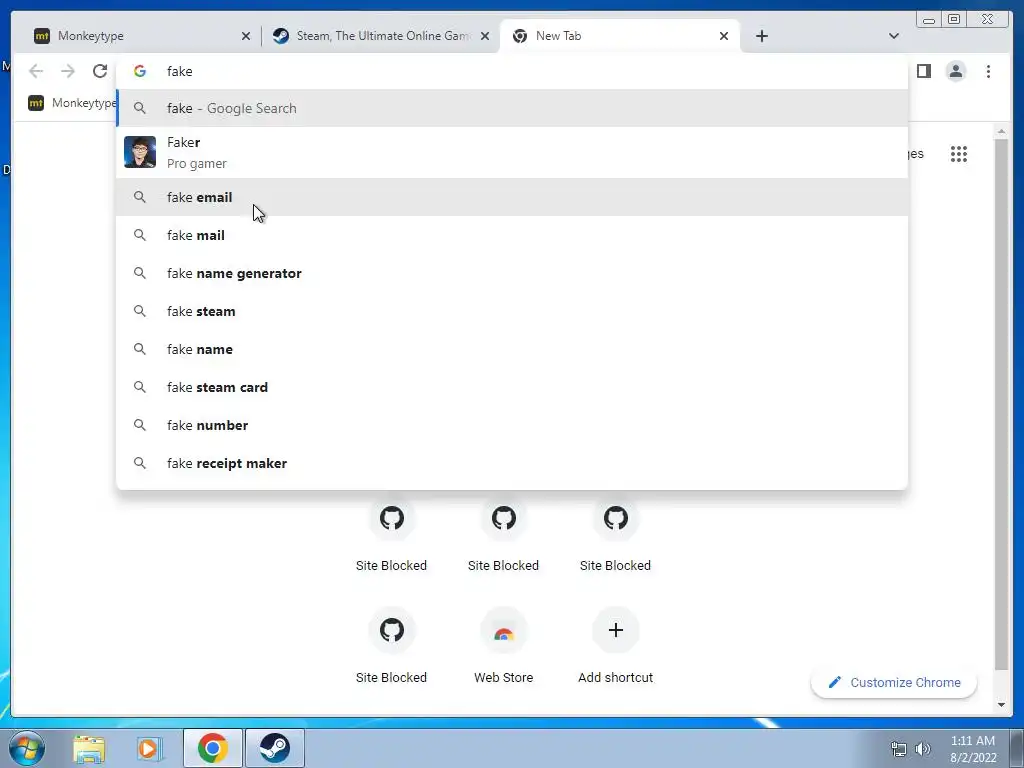Viewport: 1024px width, 768px height.
Task: Select 'fake - Google Search' suggestion
Action: (x=512, y=108)
